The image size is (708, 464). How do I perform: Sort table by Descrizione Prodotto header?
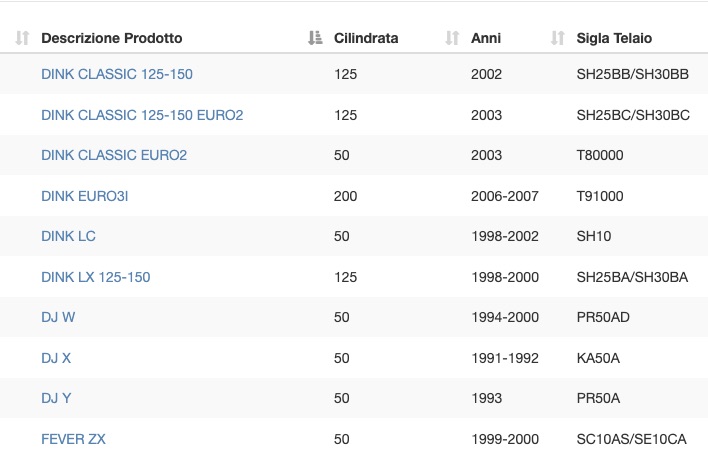112,38
